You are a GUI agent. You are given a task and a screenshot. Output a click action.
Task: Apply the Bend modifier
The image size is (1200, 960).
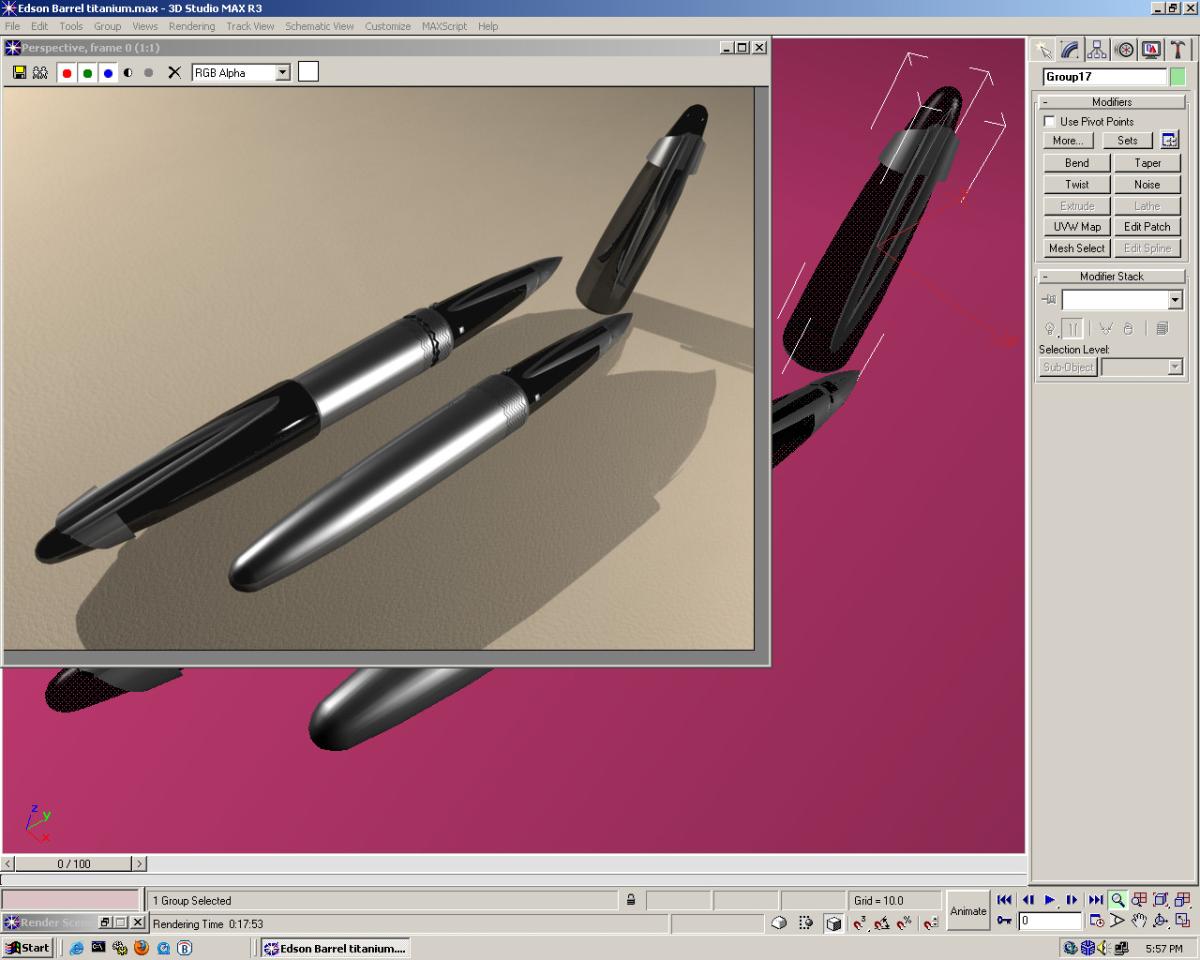click(1077, 163)
